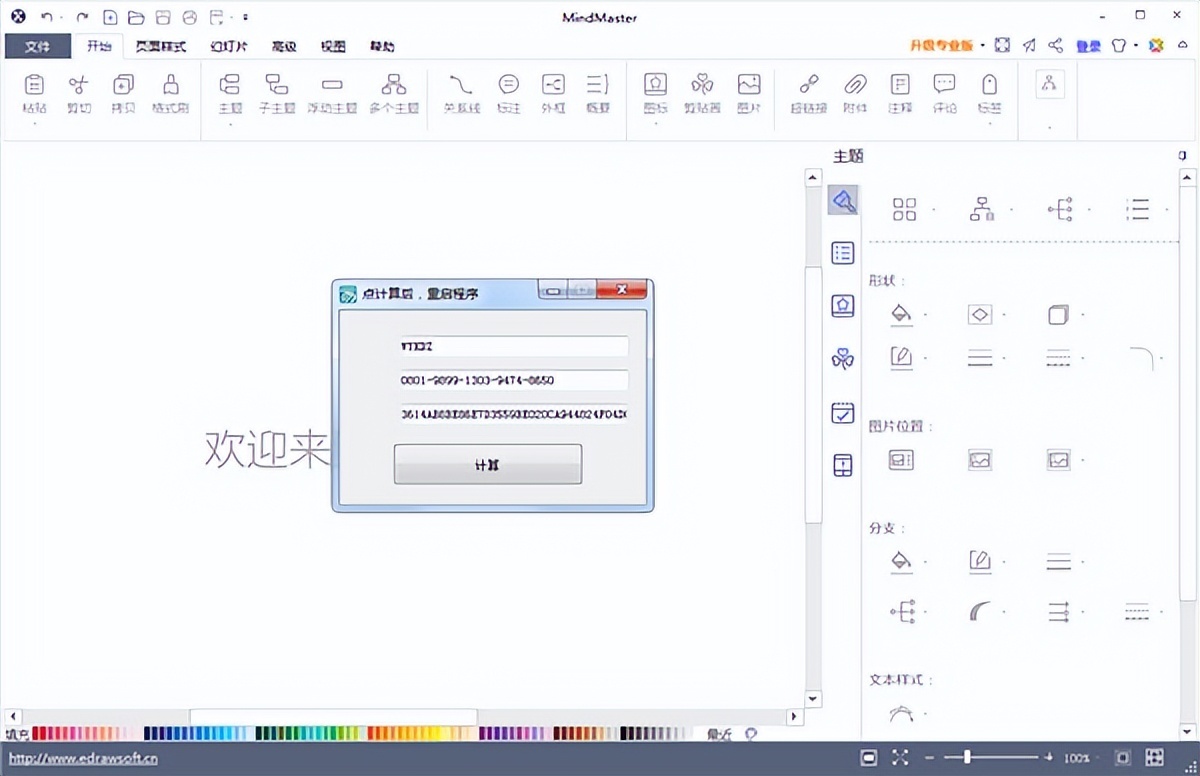Insert a floating topic
Viewport: 1200px width, 776px height.
(x=332, y=93)
